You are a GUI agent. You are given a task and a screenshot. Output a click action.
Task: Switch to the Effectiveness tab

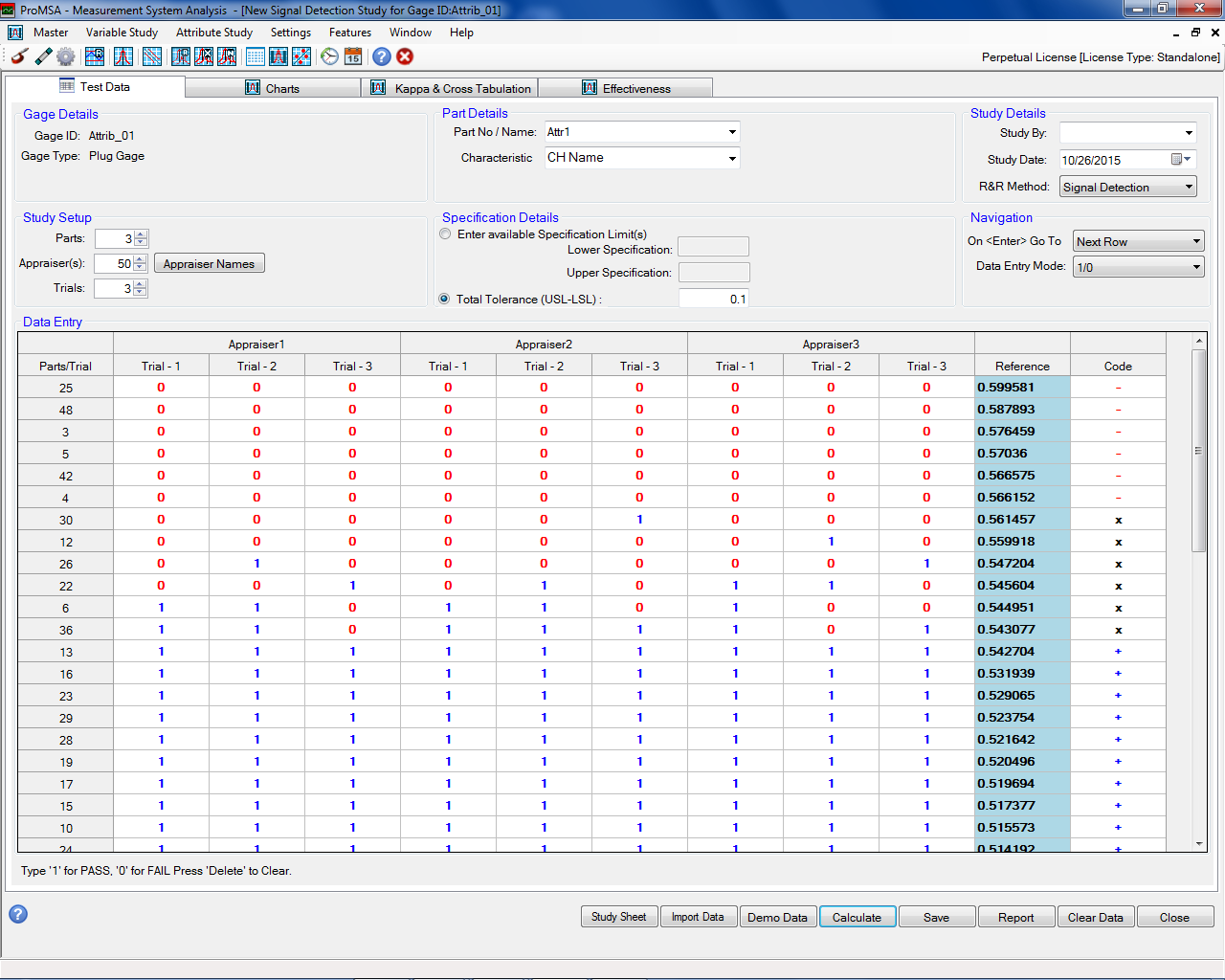(x=626, y=88)
